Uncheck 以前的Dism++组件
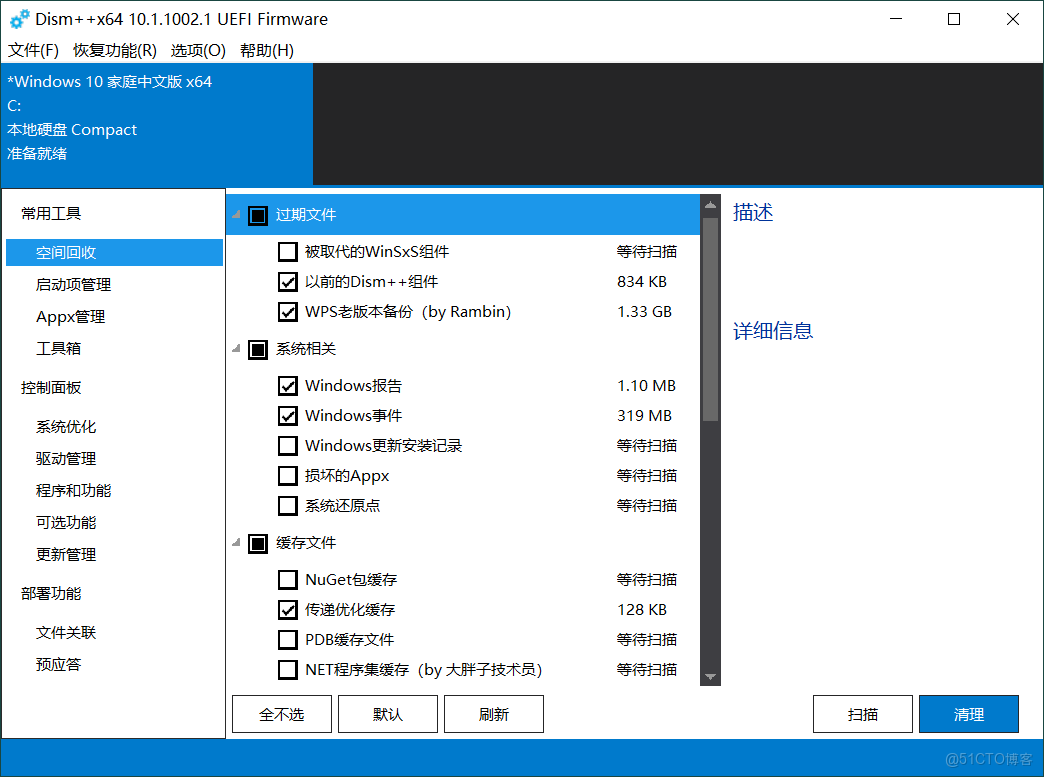Screen dimensions: 1044x777 [x=288, y=281]
